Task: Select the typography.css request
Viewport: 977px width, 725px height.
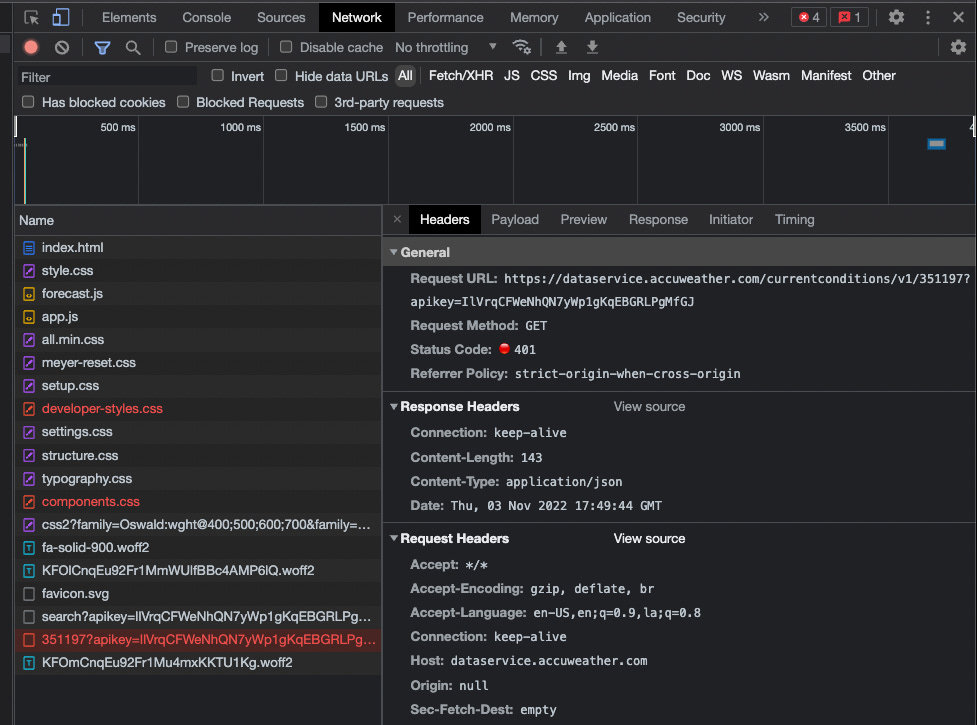Action: click(x=198, y=479)
